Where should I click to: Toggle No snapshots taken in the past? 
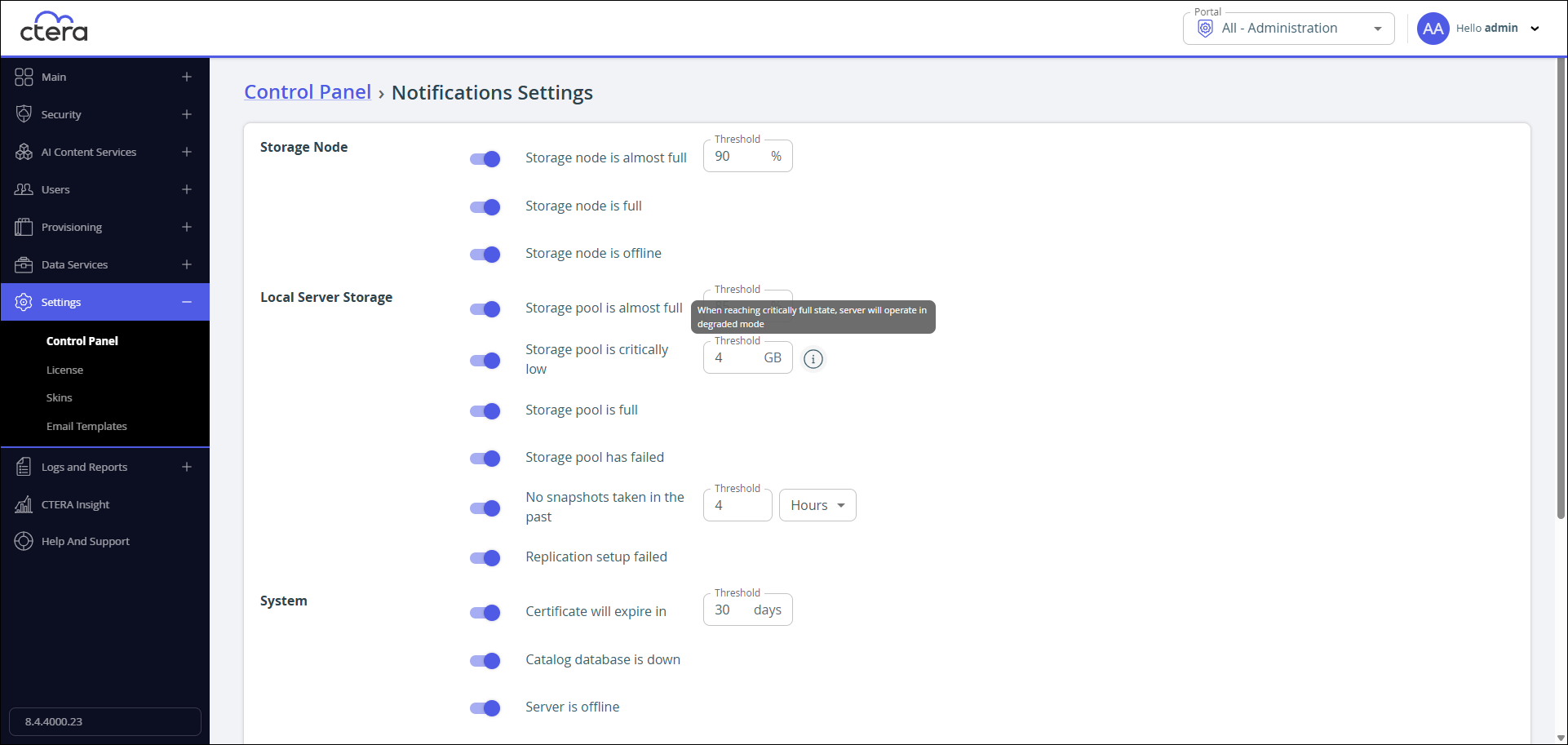[x=485, y=508]
